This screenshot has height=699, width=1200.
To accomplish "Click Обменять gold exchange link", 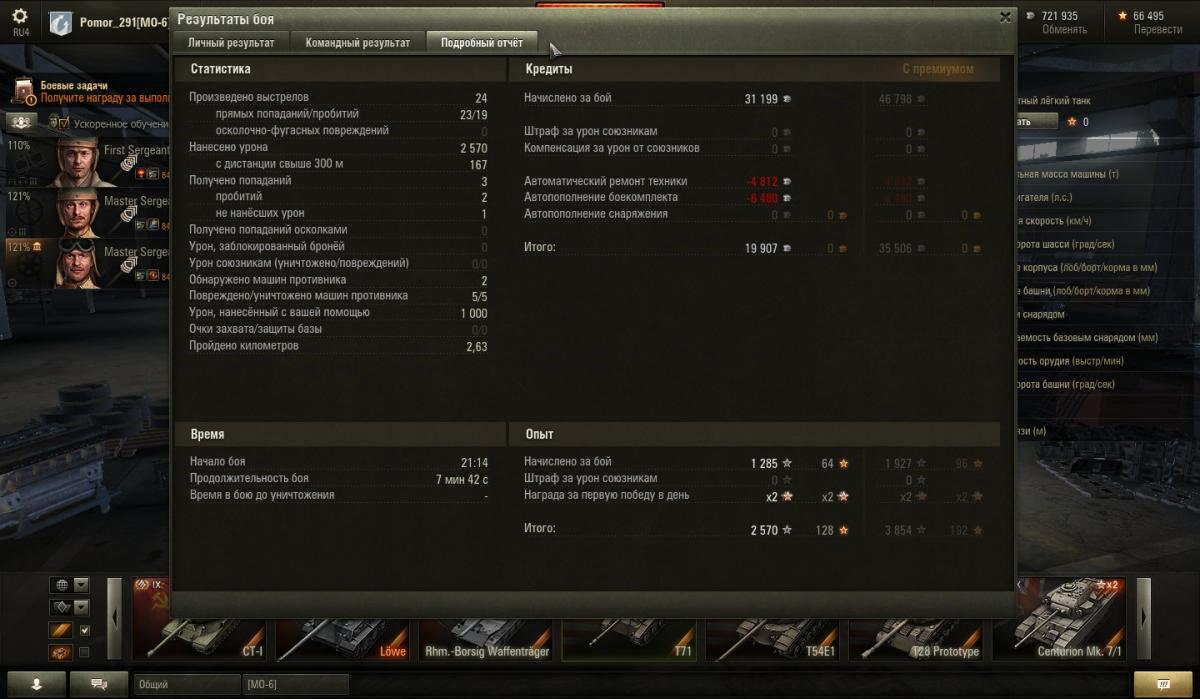I will [1064, 29].
